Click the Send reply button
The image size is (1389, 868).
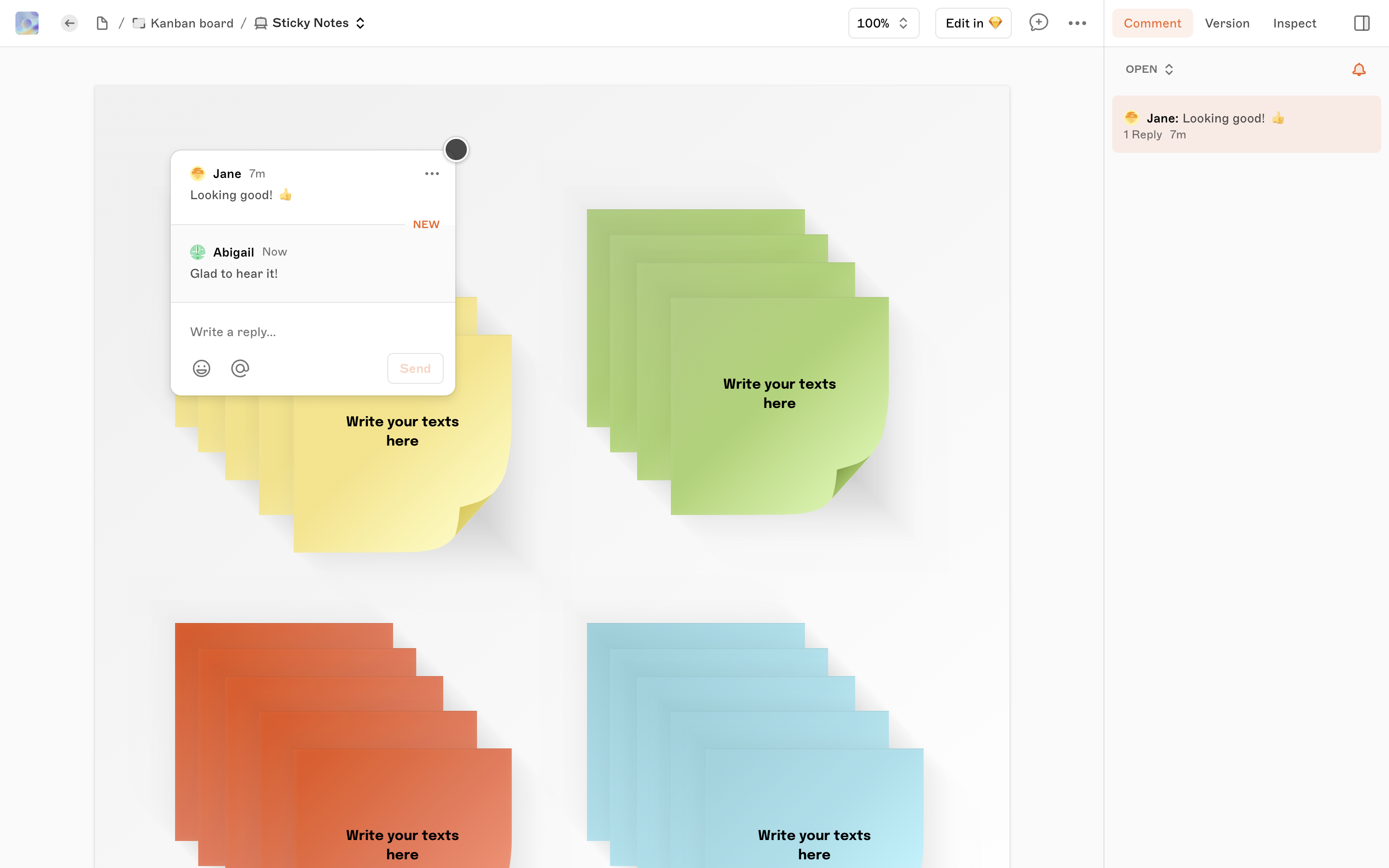415,368
